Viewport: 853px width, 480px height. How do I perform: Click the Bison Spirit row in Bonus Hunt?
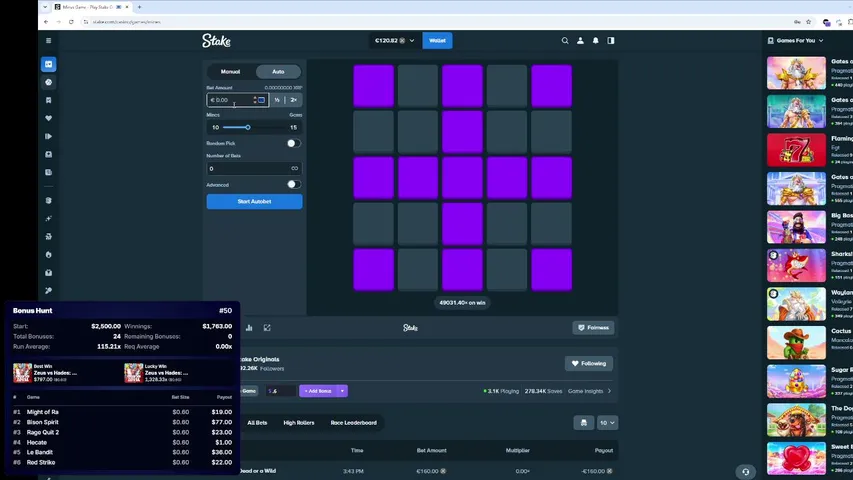122,422
